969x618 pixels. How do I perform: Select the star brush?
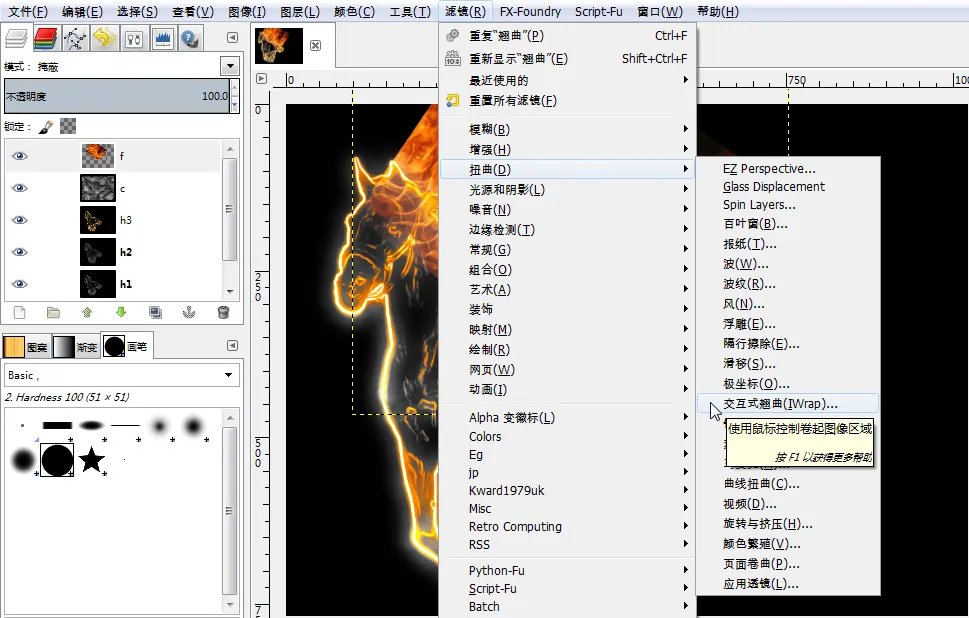tap(91, 460)
